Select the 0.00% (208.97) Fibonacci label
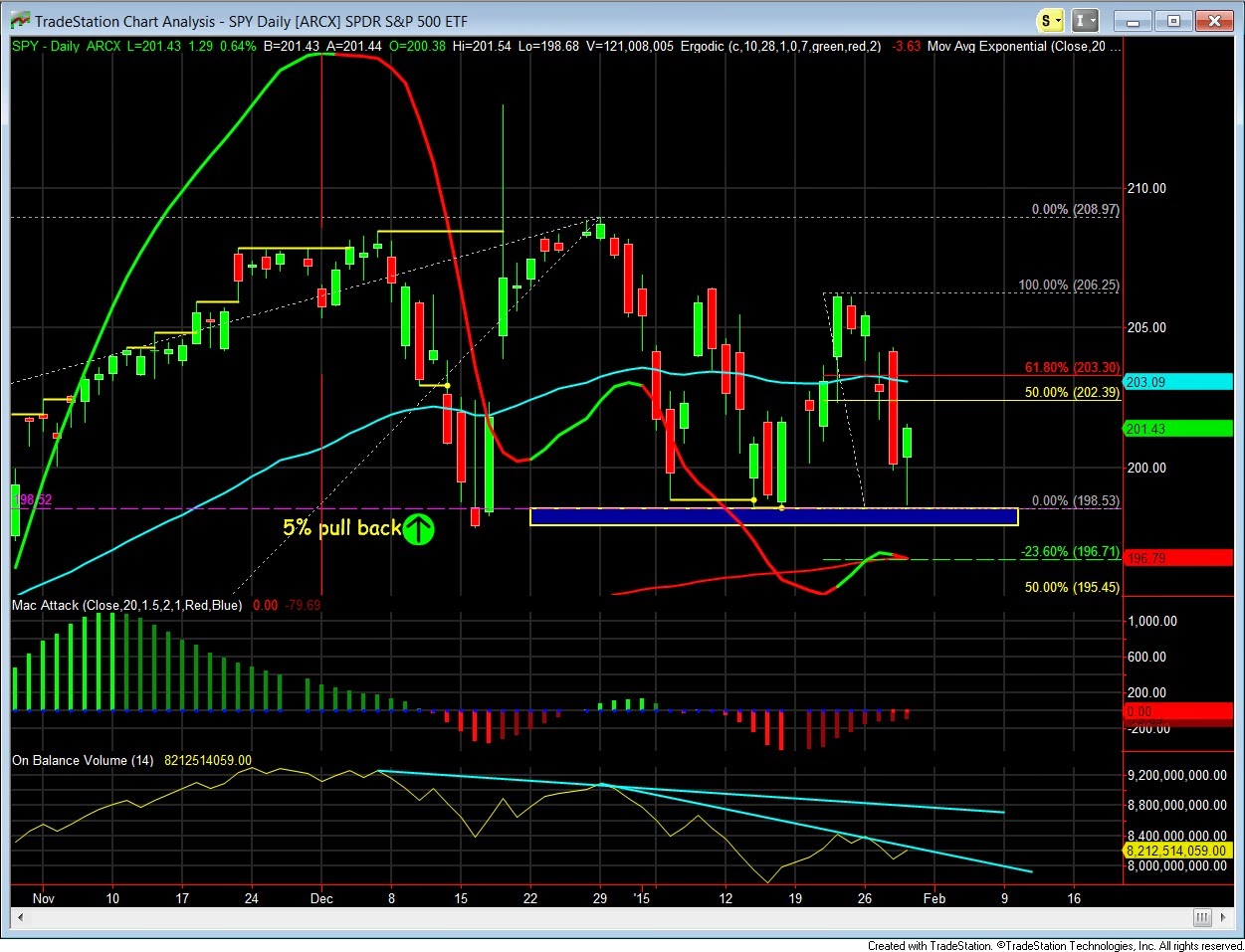Viewport: 1245px width, 952px height. pos(1075,210)
